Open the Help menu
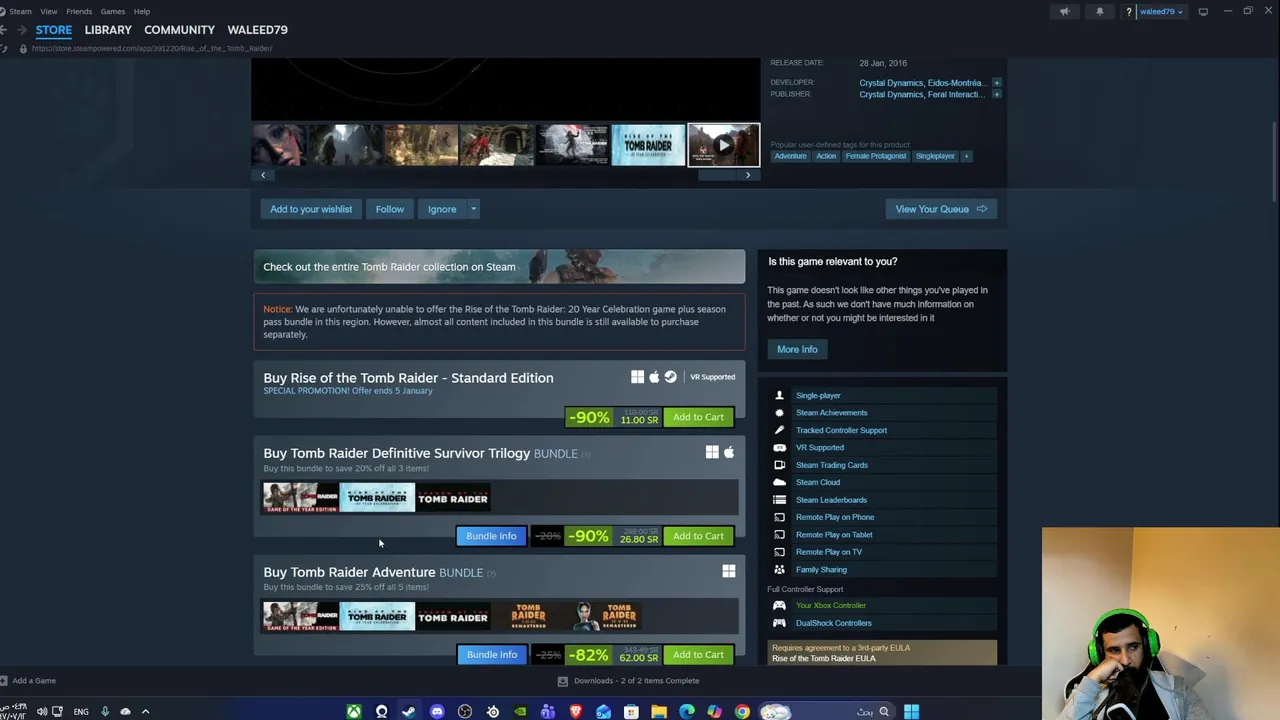Image resolution: width=1280 pixels, height=720 pixels. click(142, 11)
